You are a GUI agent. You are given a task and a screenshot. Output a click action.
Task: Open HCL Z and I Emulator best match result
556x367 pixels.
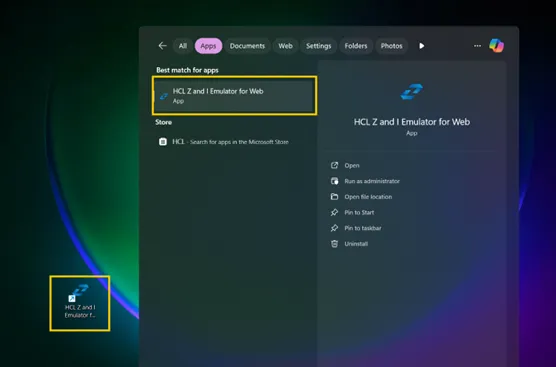point(234,95)
